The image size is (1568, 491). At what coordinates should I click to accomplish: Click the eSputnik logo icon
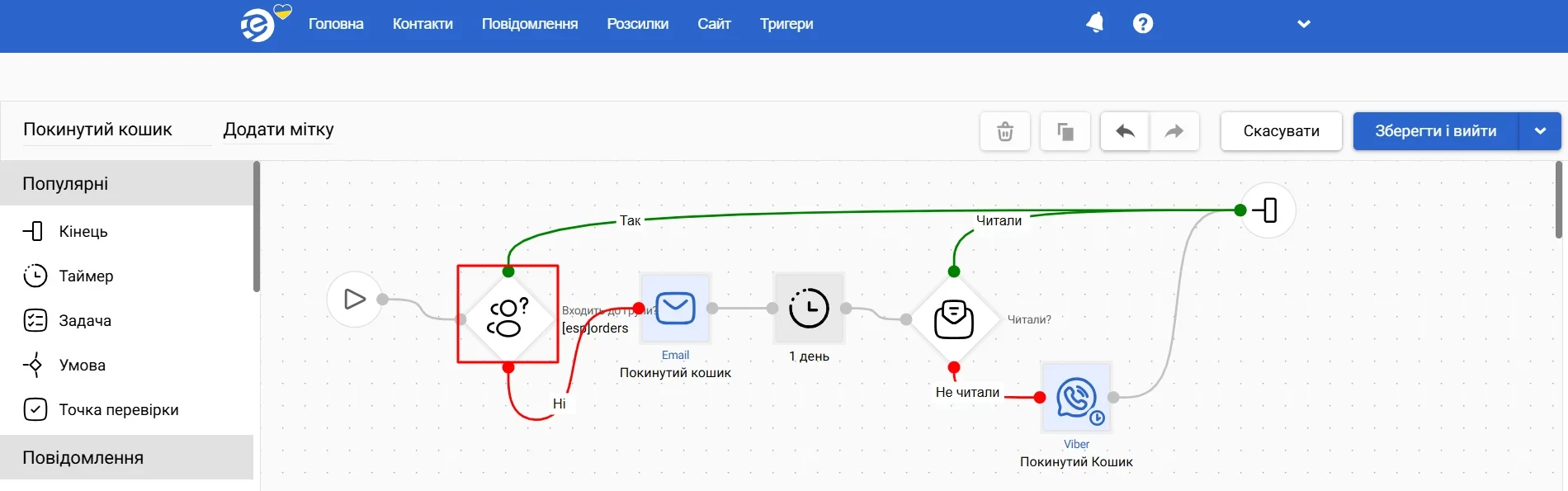point(257,26)
